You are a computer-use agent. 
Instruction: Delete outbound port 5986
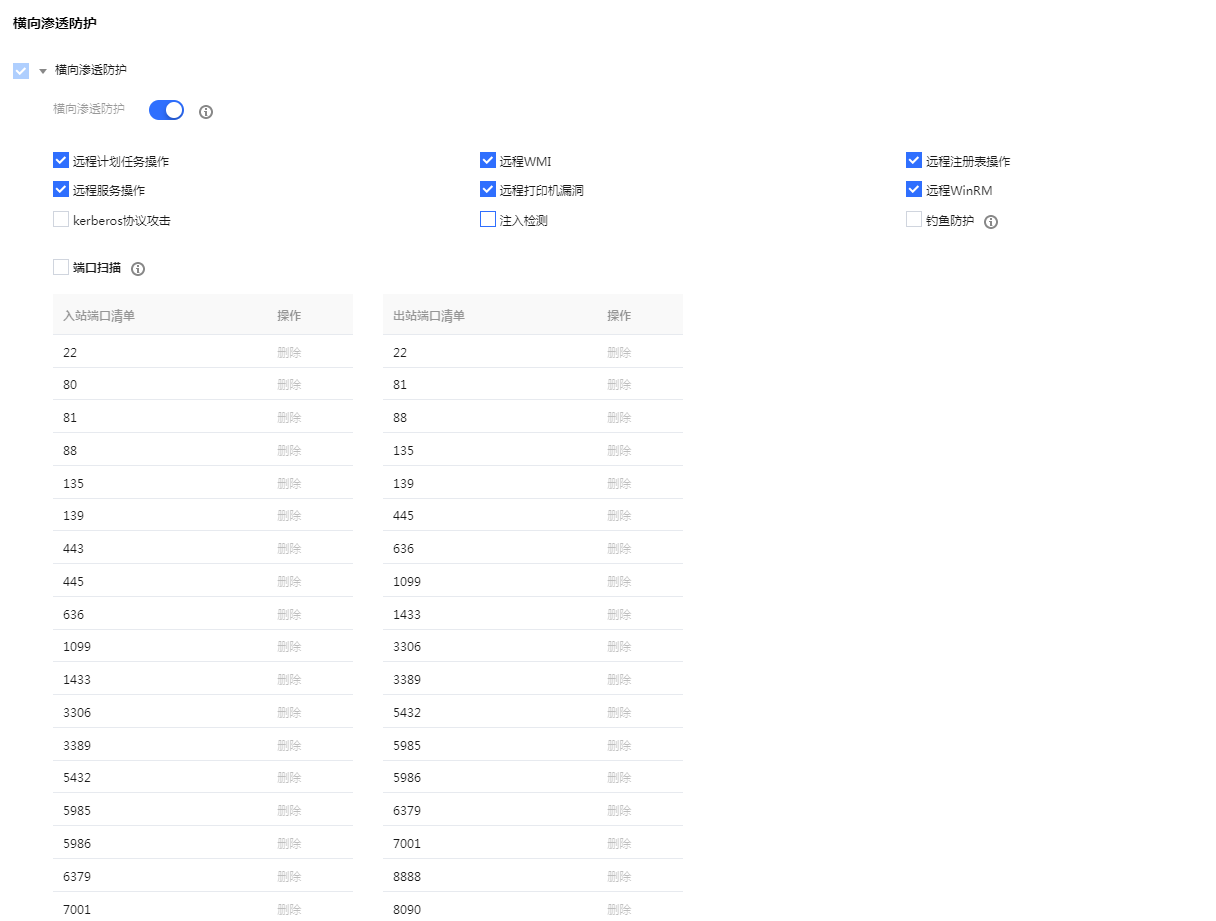point(619,778)
